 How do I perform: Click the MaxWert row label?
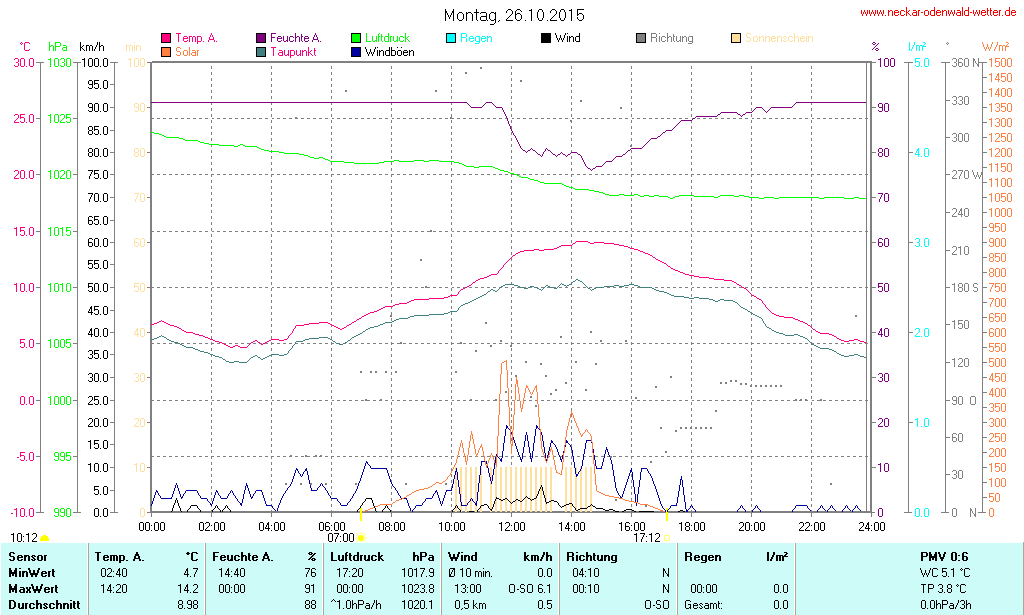click(33, 588)
